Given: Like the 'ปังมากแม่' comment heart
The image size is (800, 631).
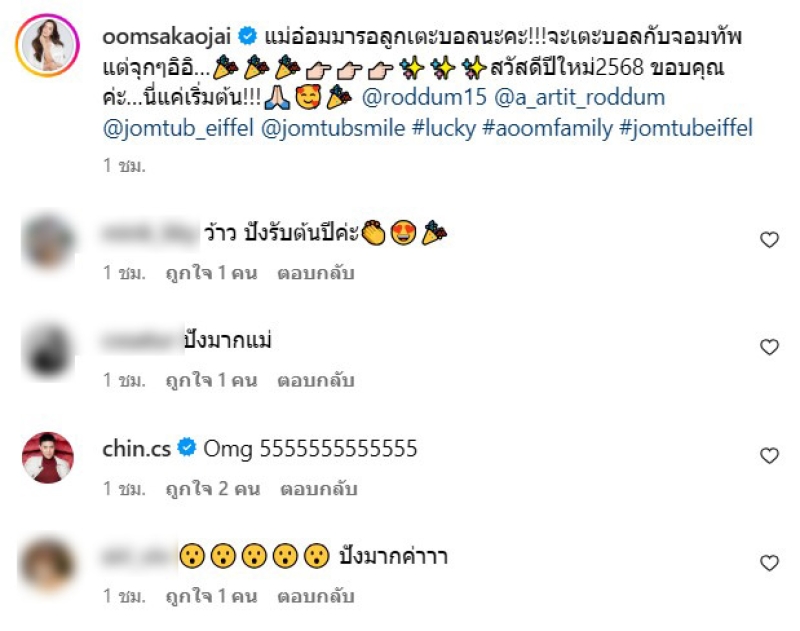Looking at the screenshot, I should coord(769,347).
